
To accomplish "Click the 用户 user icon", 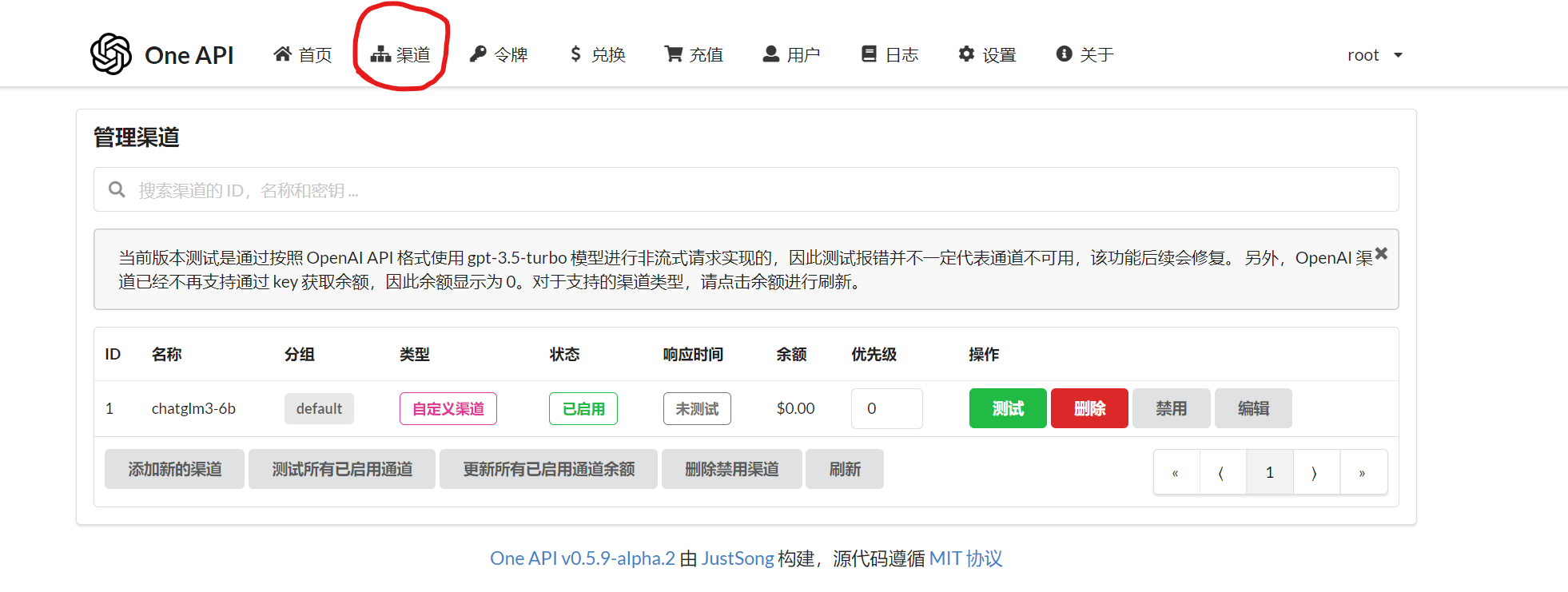I will pyautogui.click(x=771, y=54).
